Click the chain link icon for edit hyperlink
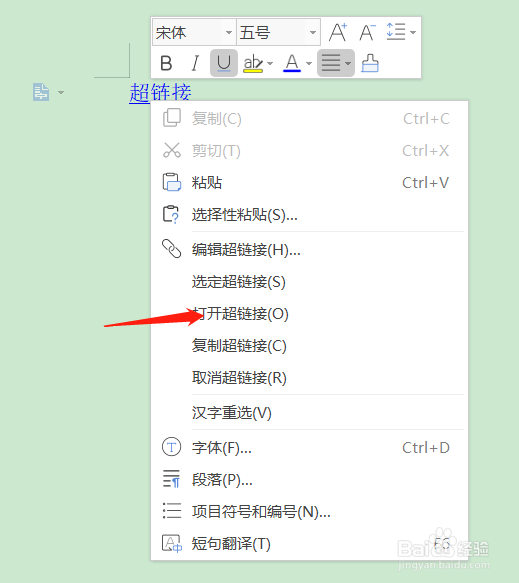This screenshot has height=583, width=519. coord(171,249)
